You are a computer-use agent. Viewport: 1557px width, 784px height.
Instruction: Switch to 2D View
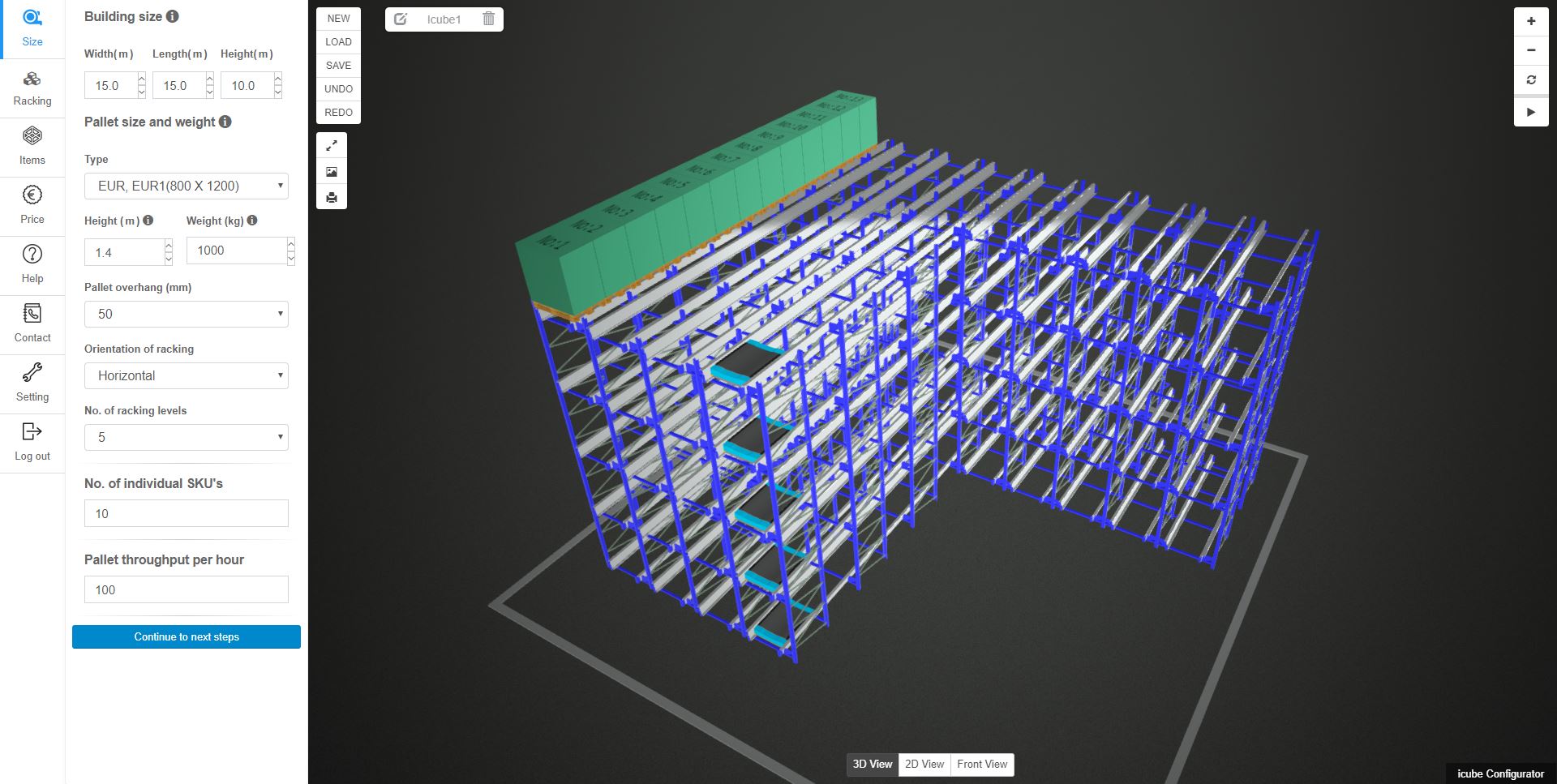(924, 764)
